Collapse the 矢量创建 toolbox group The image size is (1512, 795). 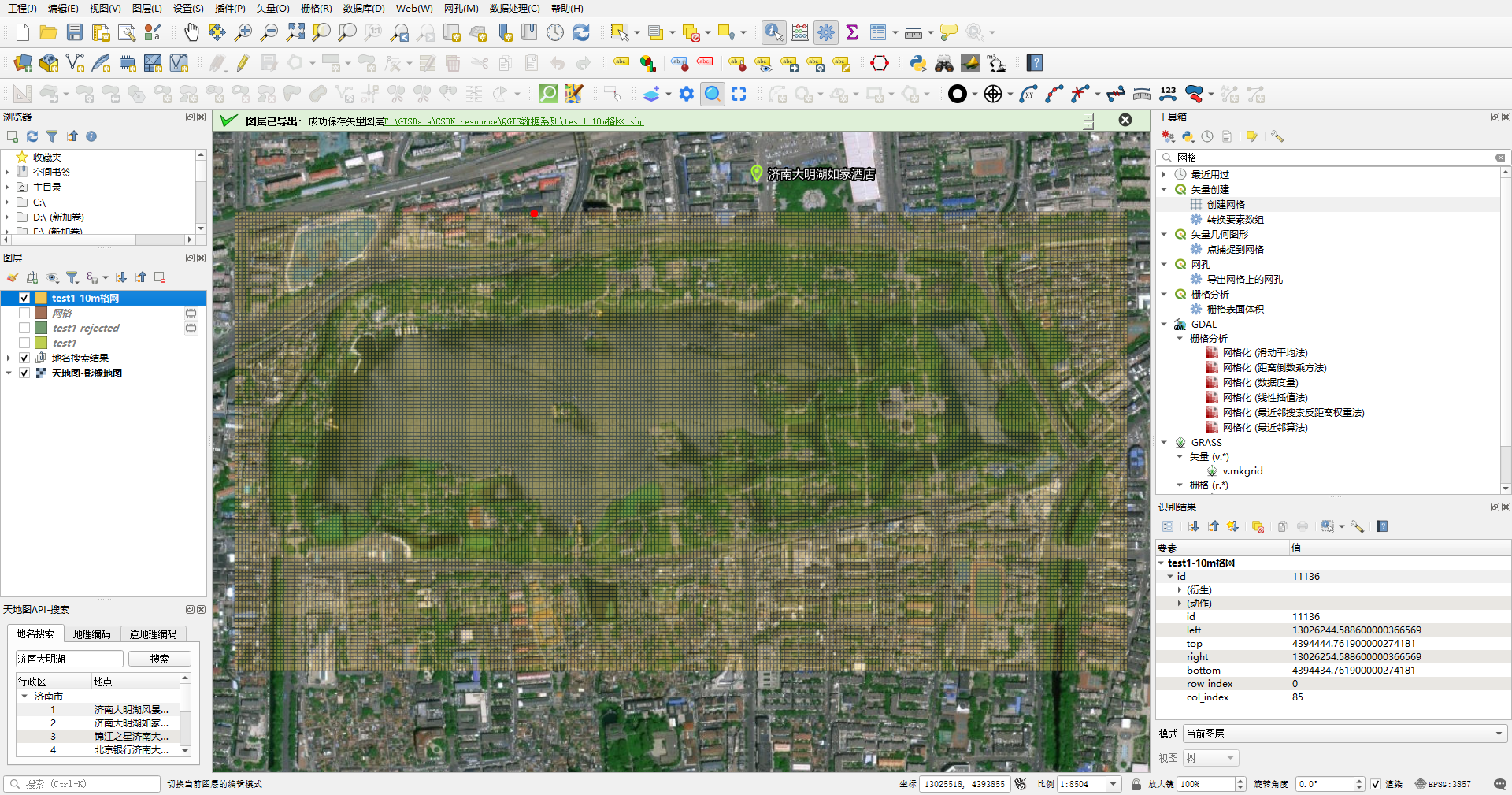tap(1164, 189)
